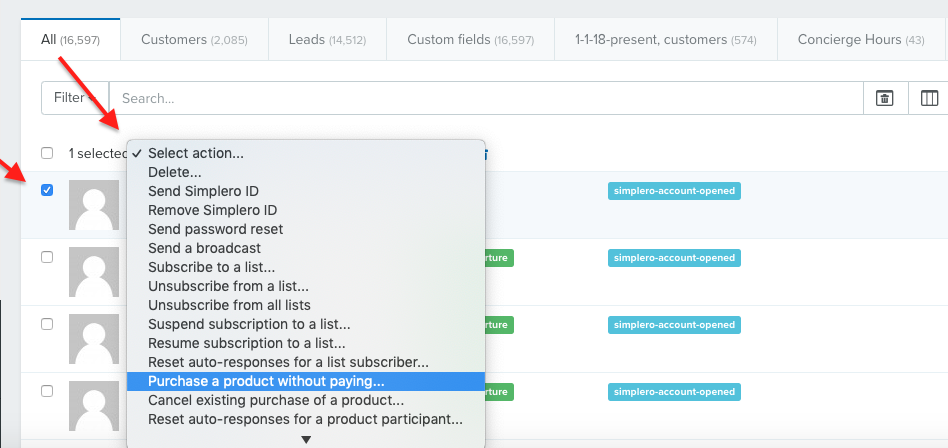
Task: Select 'Send a broadcast' from the list
Action: [204, 248]
